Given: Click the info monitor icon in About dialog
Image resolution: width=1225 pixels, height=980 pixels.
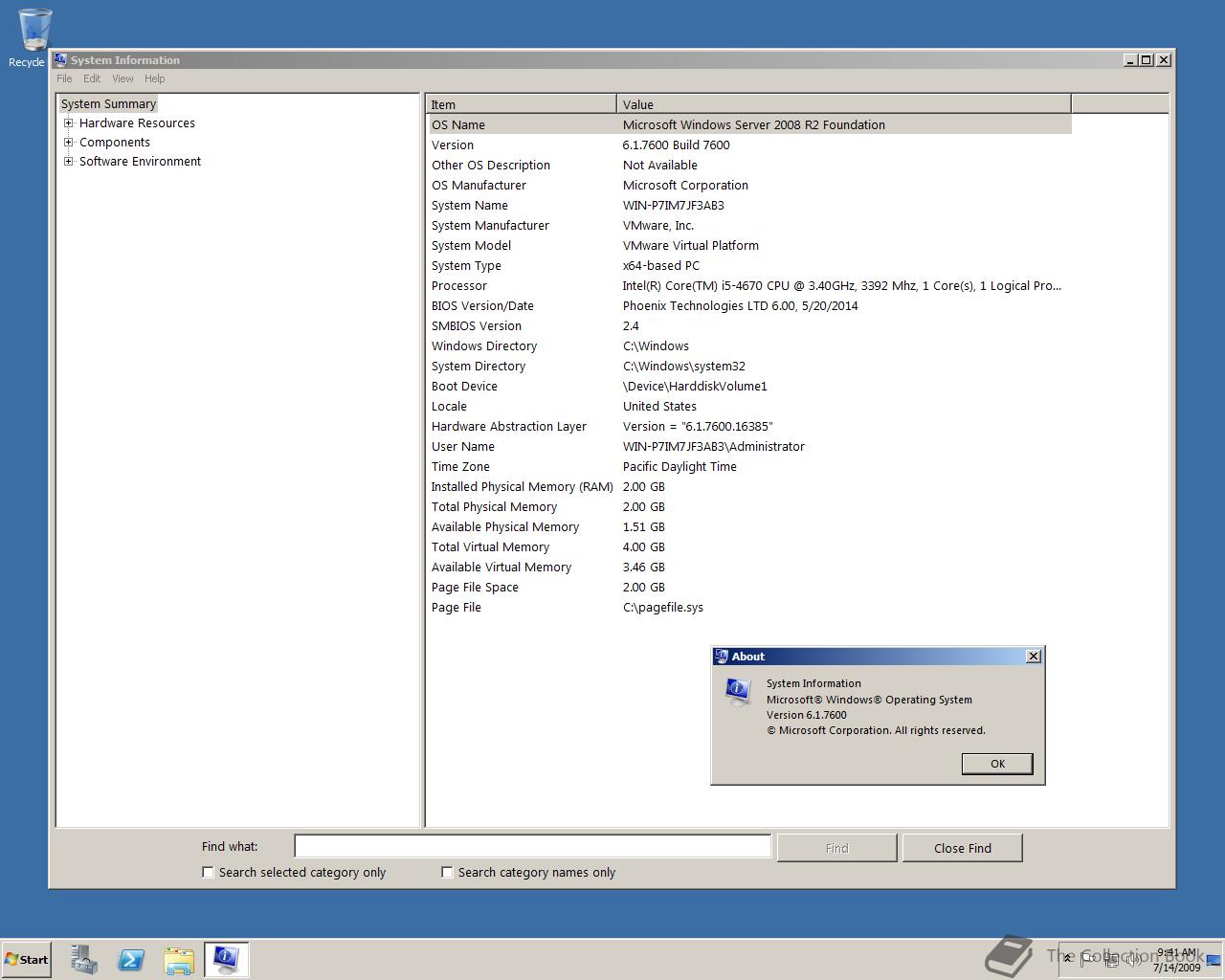Looking at the screenshot, I should pyautogui.click(x=738, y=692).
